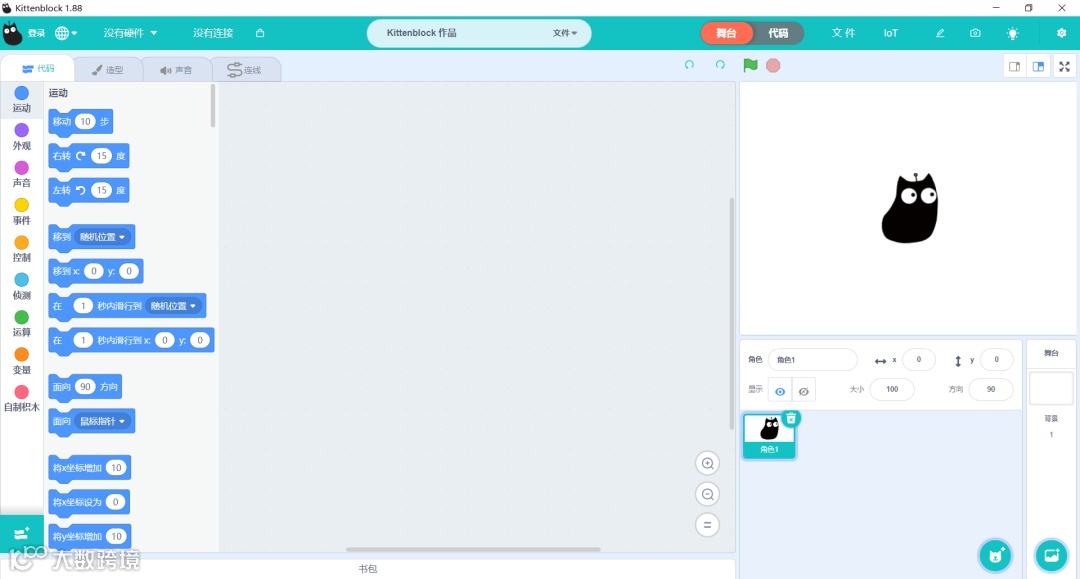Click the Kittenblock 作品 project name field
1080x579 pixels.
tap(422, 33)
